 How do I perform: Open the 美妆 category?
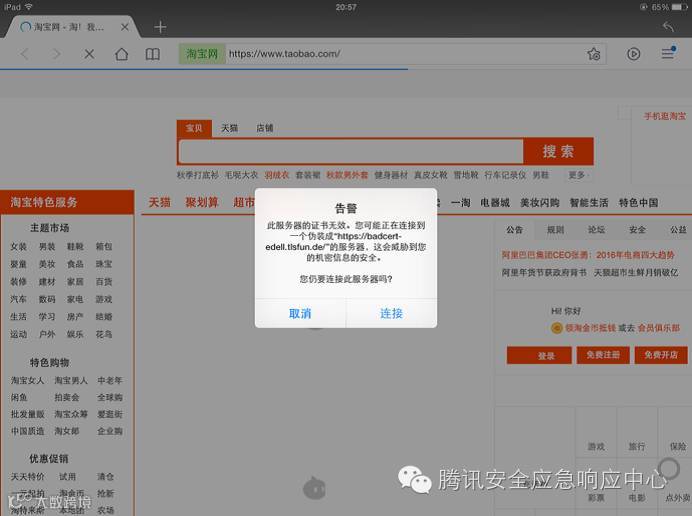click(x=47, y=264)
